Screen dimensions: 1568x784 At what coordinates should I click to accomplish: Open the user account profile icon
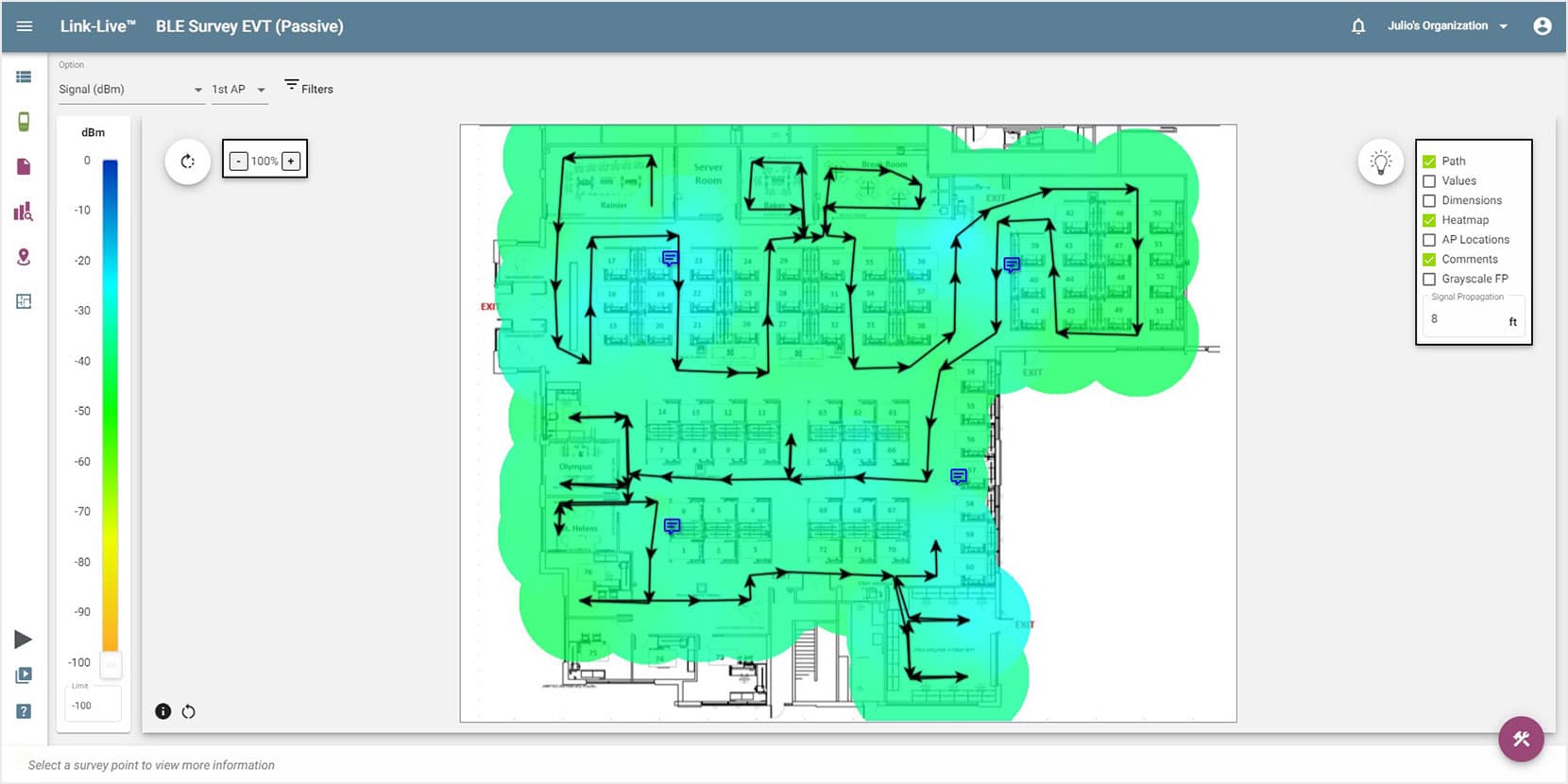coord(1542,26)
